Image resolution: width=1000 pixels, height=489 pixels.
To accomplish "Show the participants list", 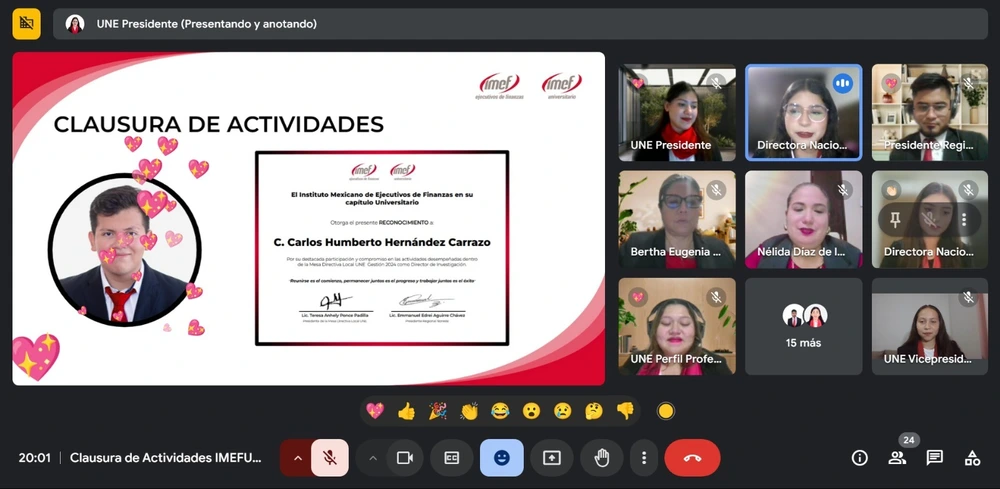I will pyautogui.click(x=897, y=458).
